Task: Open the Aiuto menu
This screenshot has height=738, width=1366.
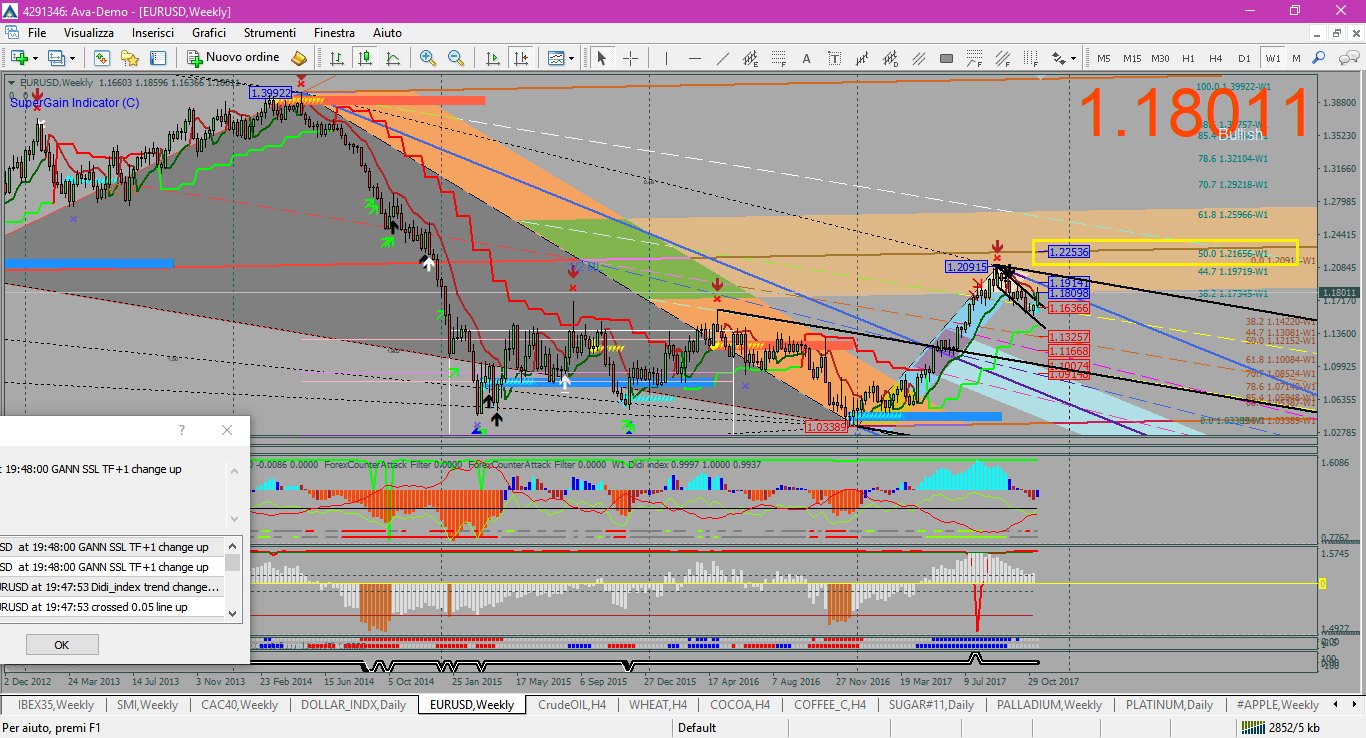Action: [388, 33]
